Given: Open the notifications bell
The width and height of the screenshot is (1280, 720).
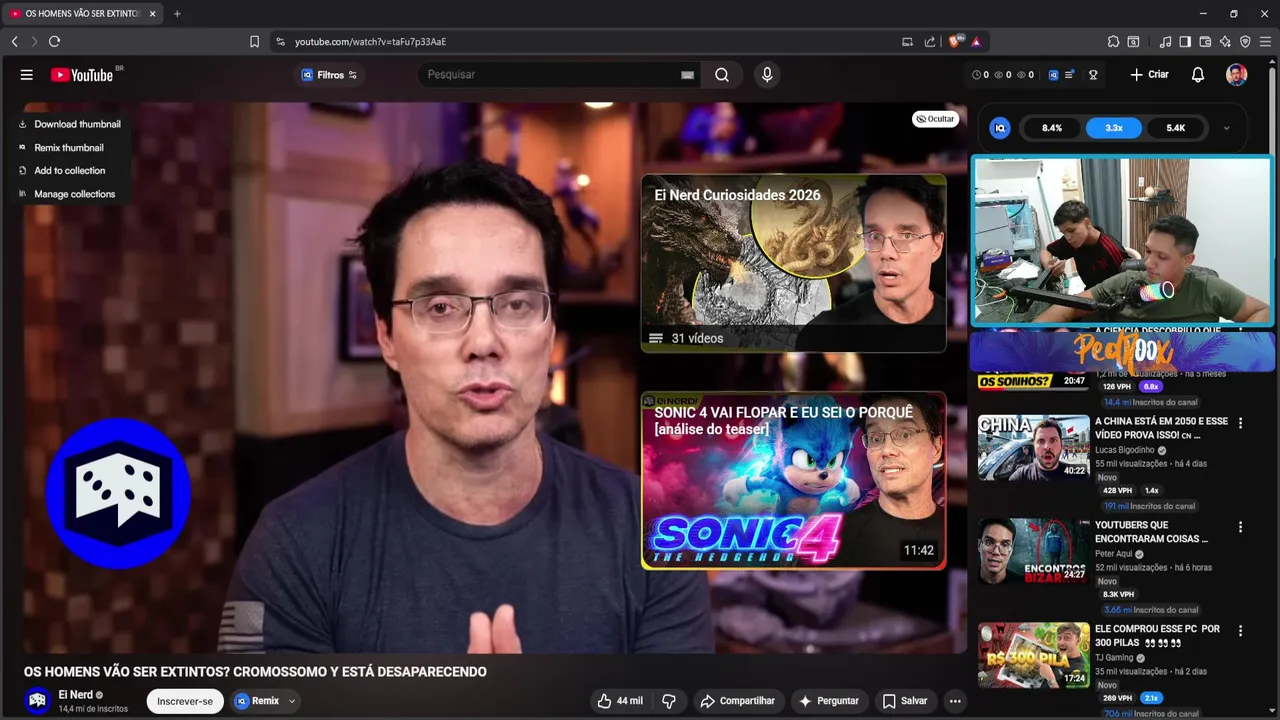Looking at the screenshot, I should (1198, 75).
